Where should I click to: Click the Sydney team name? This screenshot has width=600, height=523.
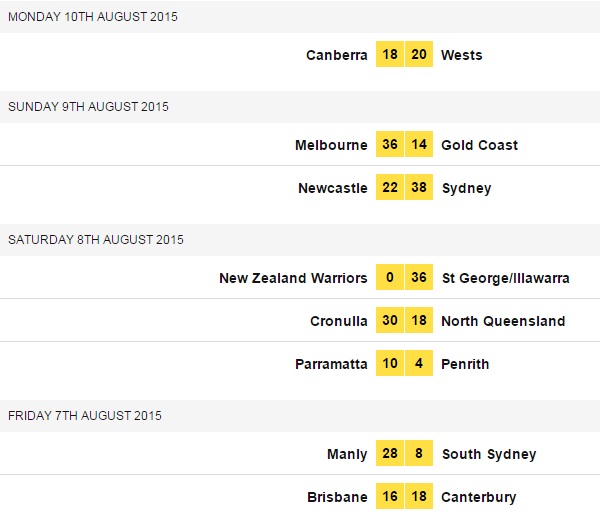(x=466, y=188)
